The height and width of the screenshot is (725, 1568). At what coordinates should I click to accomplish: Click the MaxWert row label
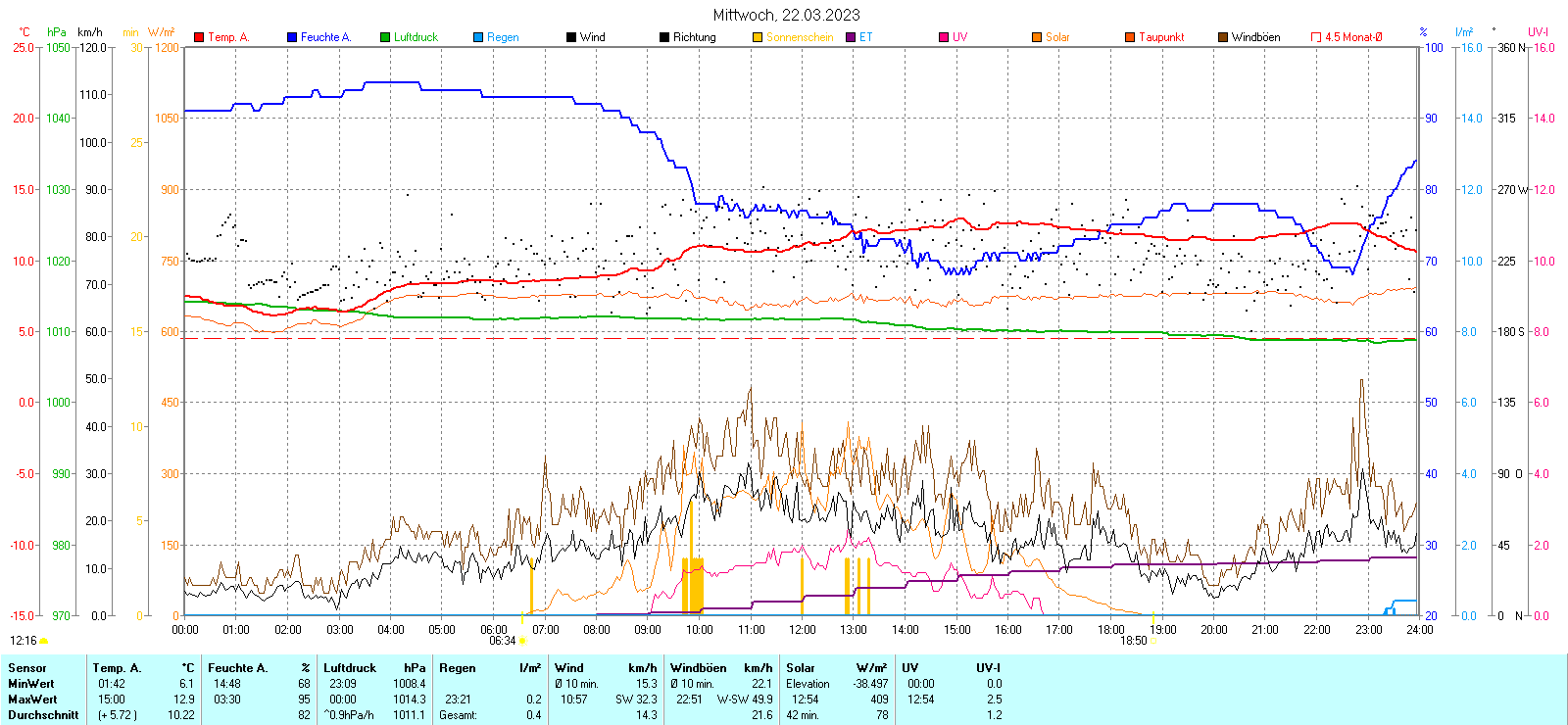tap(32, 700)
